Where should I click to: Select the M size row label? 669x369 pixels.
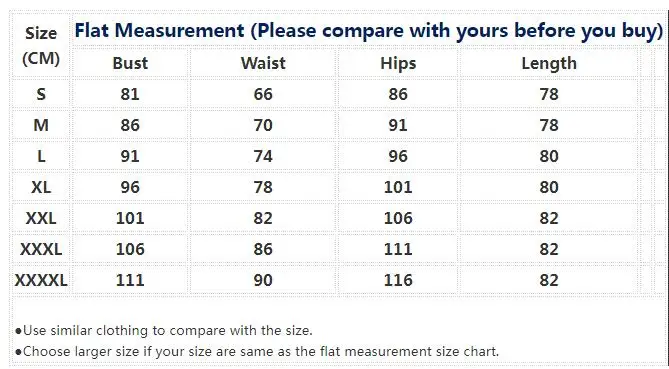pos(41,125)
